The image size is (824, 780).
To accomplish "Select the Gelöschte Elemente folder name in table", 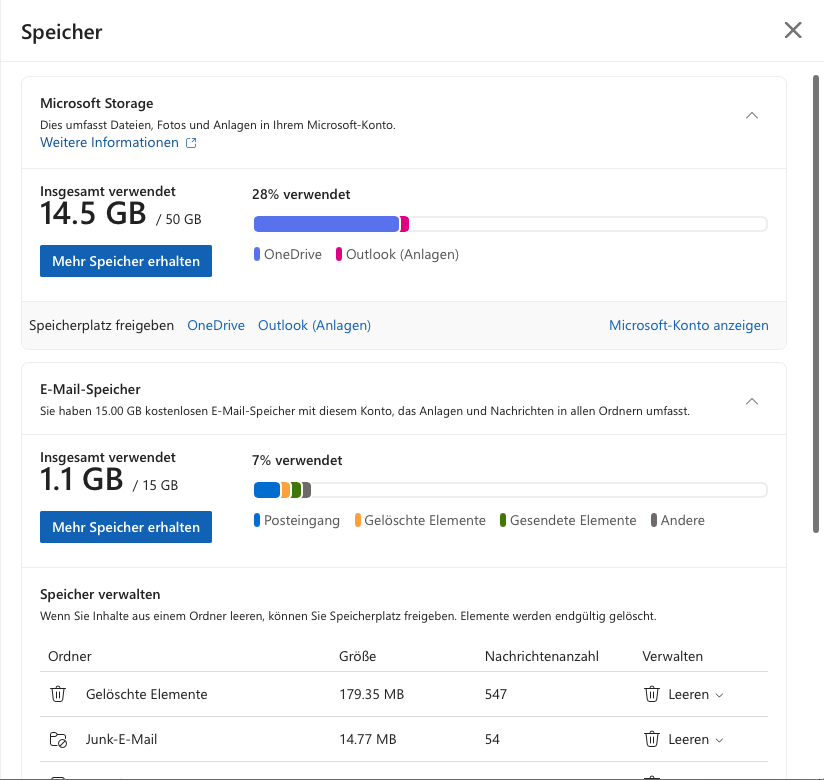I will coord(147,694).
